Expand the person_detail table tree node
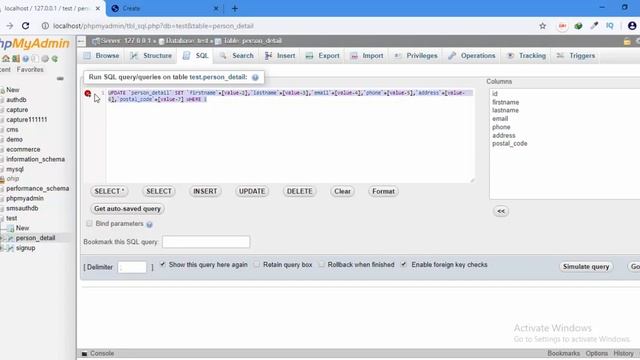 tap(2, 238)
